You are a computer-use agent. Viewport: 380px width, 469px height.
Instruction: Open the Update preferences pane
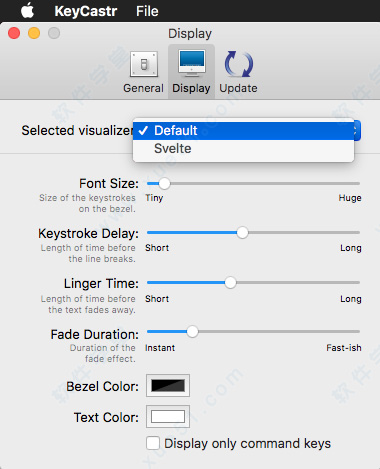[238, 72]
